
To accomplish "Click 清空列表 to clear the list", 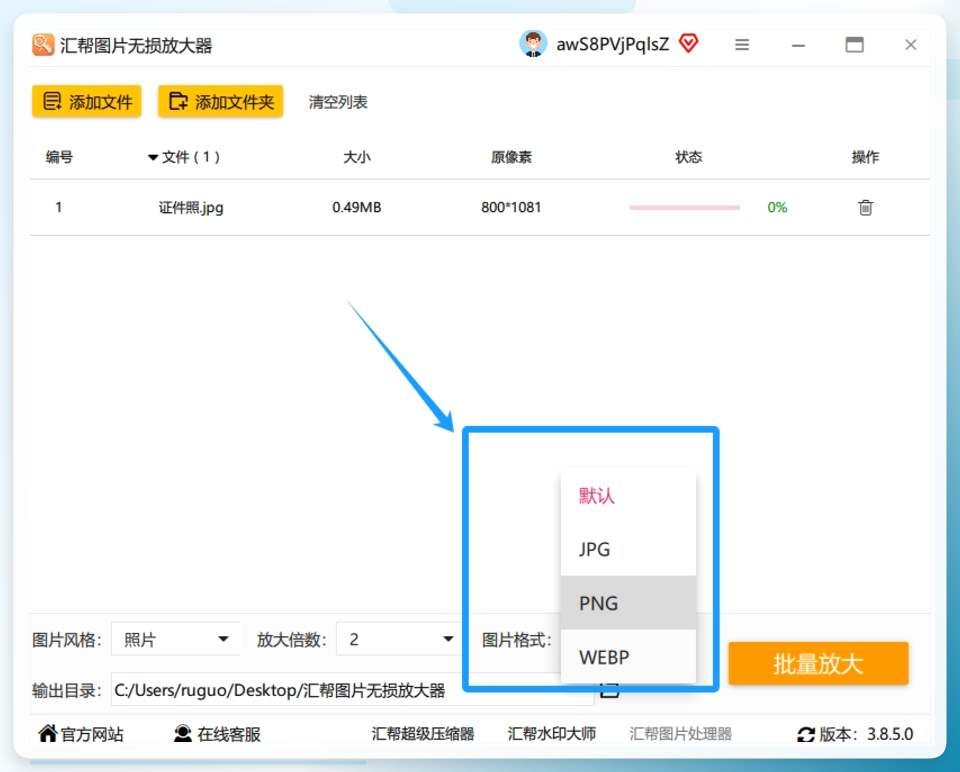I will point(338,102).
